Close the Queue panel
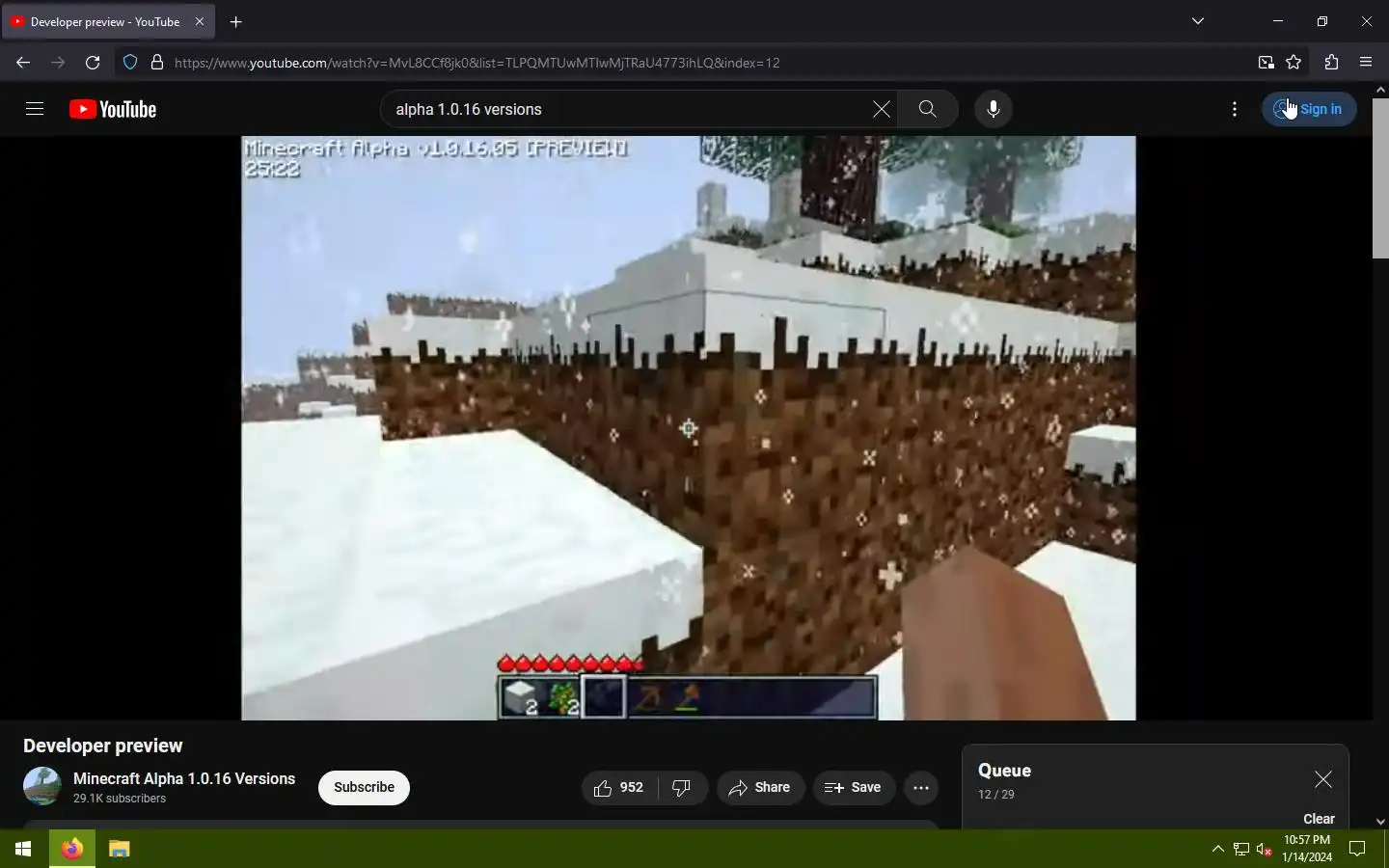 (x=1323, y=779)
